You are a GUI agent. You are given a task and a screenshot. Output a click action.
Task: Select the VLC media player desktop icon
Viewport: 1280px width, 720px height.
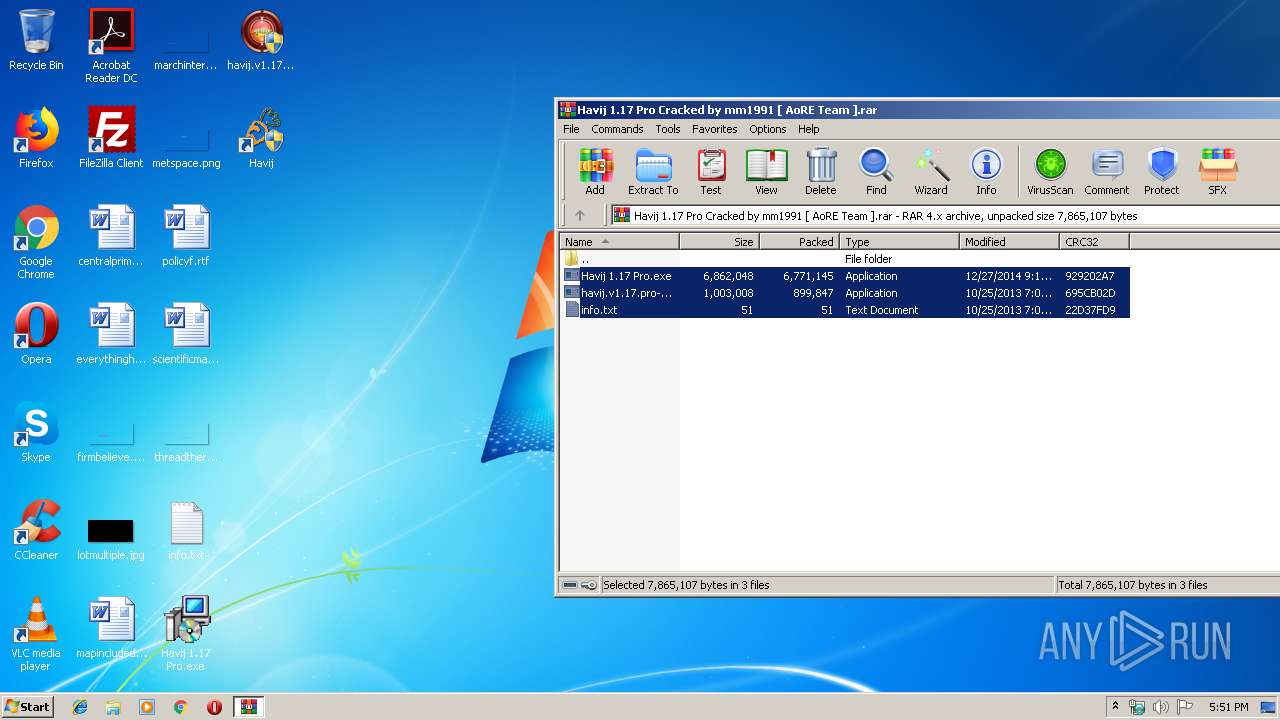(36, 634)
